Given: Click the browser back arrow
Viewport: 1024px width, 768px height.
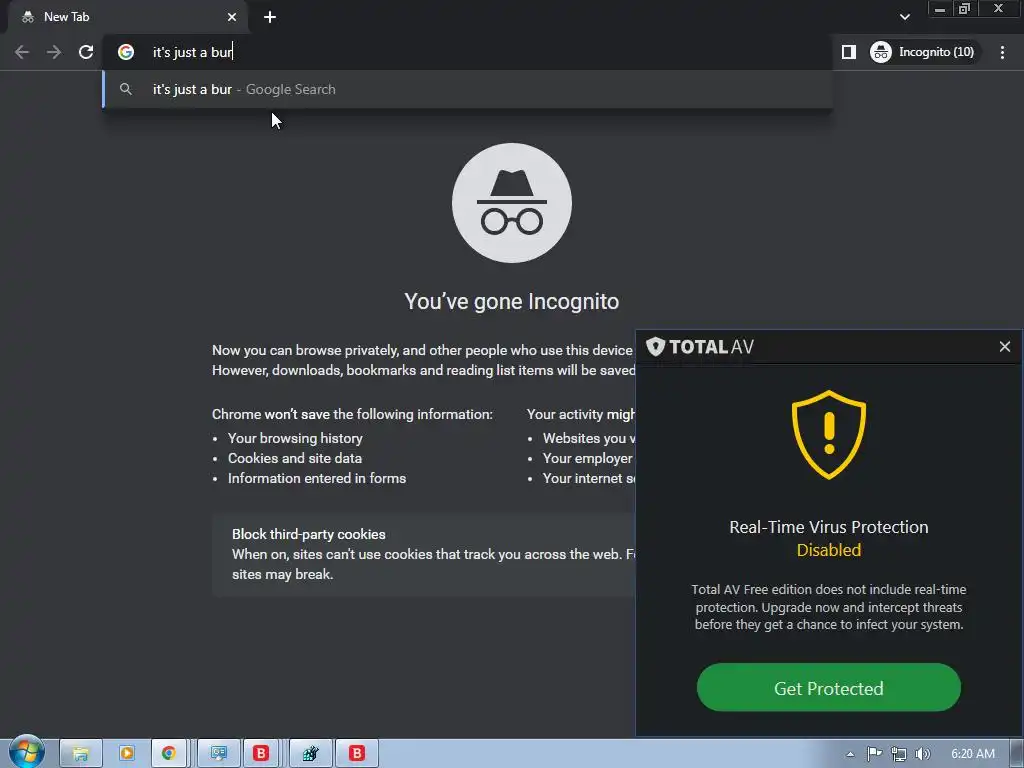Looking at the screenshot, I should point(22,52).
